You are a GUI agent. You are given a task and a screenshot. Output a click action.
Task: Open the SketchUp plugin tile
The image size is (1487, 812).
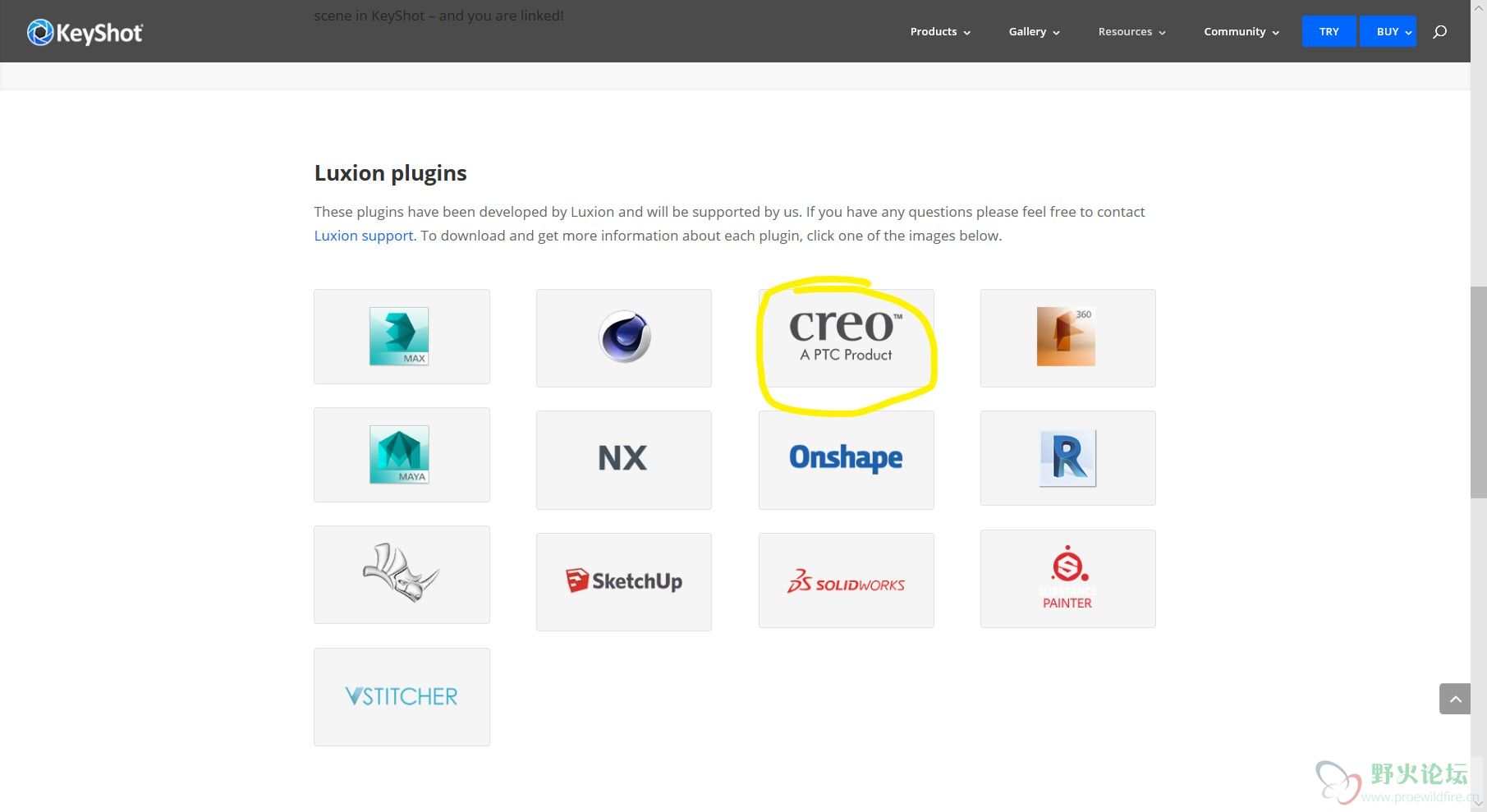point(624,582)
